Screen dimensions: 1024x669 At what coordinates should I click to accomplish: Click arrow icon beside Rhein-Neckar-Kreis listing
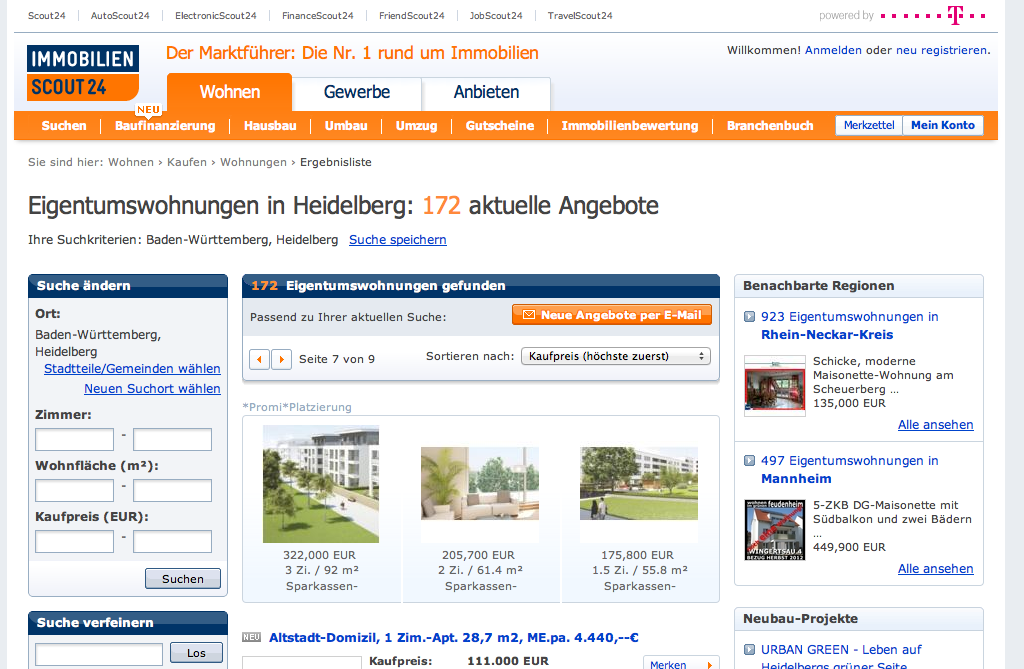750,317
